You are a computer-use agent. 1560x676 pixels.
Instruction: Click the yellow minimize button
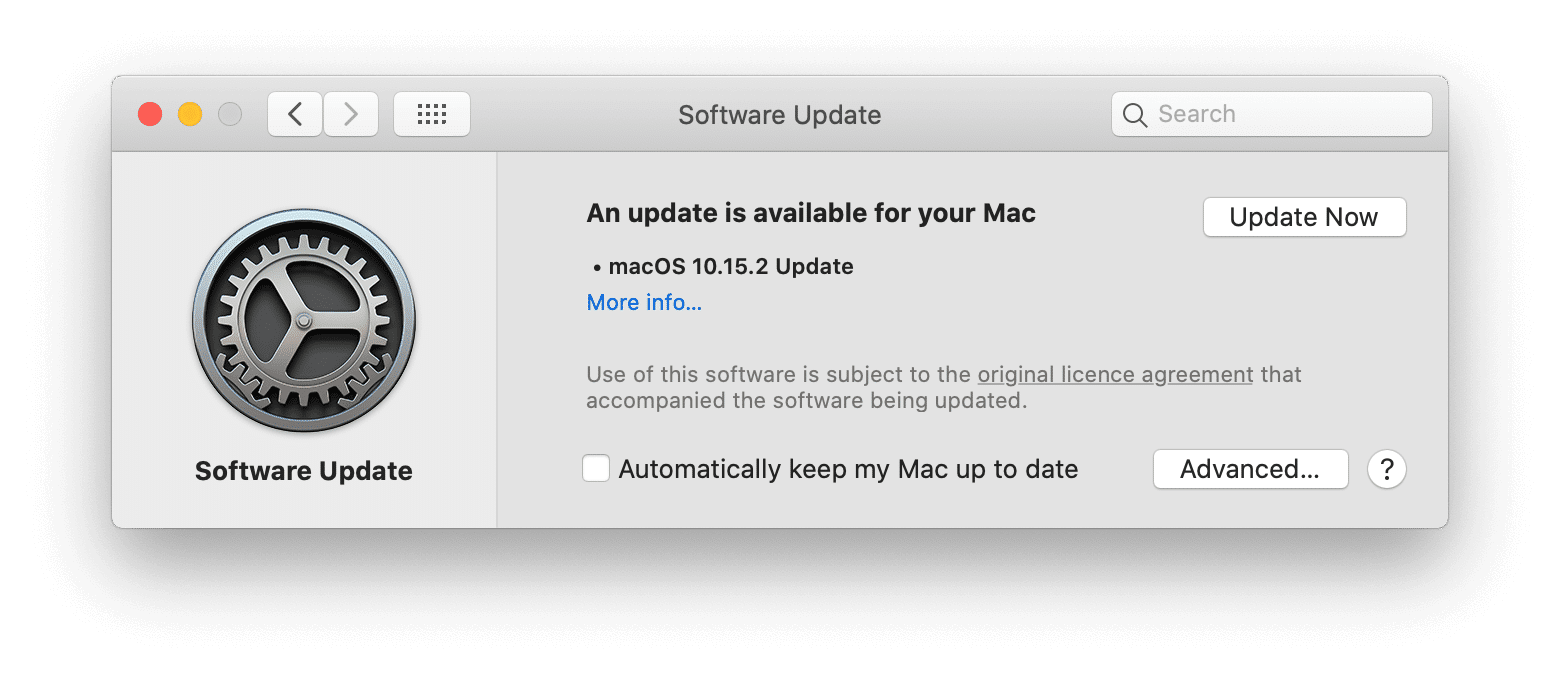pyautogui.click(x=190, y=114)
